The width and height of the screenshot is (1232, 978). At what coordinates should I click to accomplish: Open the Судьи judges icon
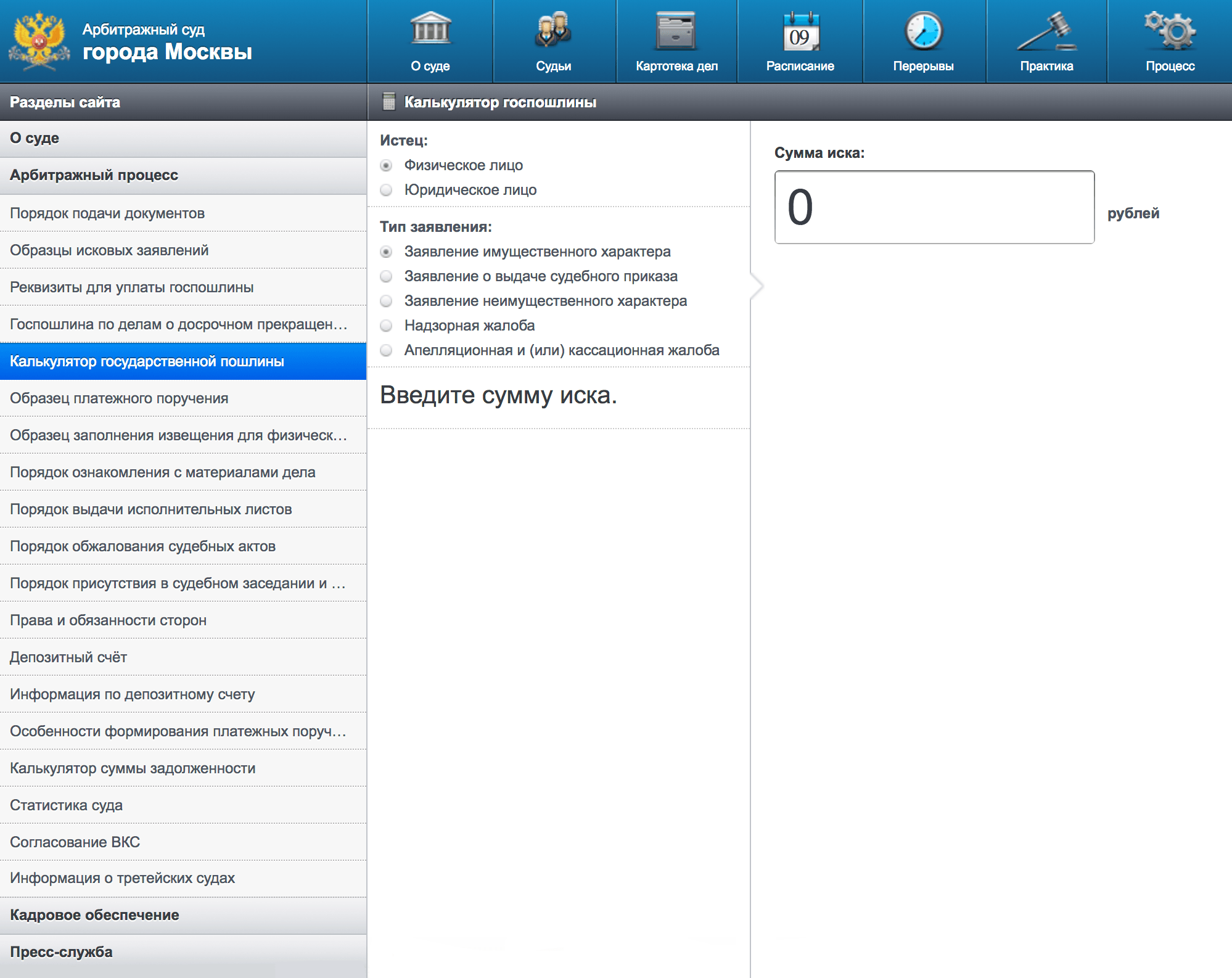[553, 30]
